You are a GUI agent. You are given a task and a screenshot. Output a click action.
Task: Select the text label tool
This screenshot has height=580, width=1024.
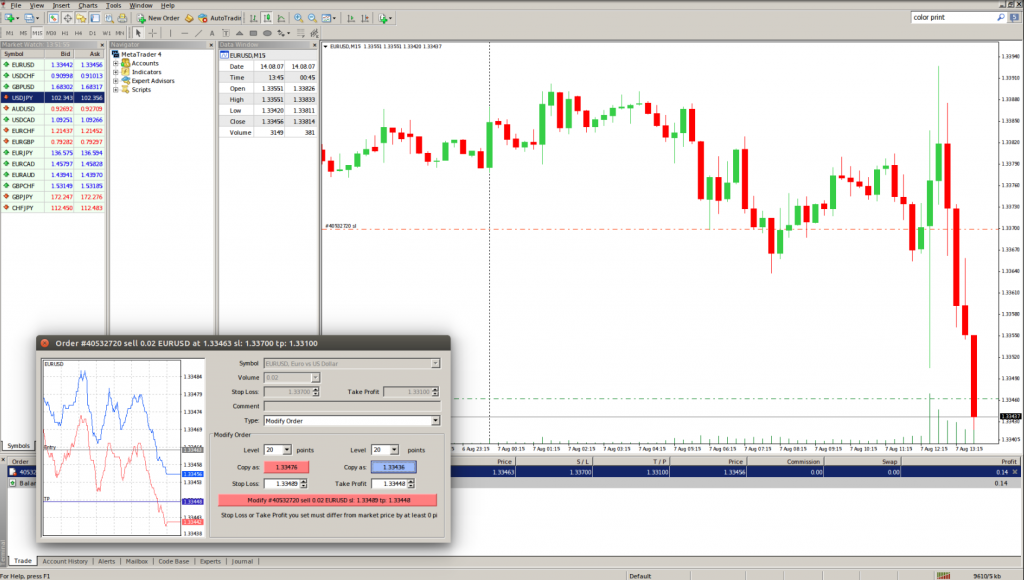tap(225, 33)
